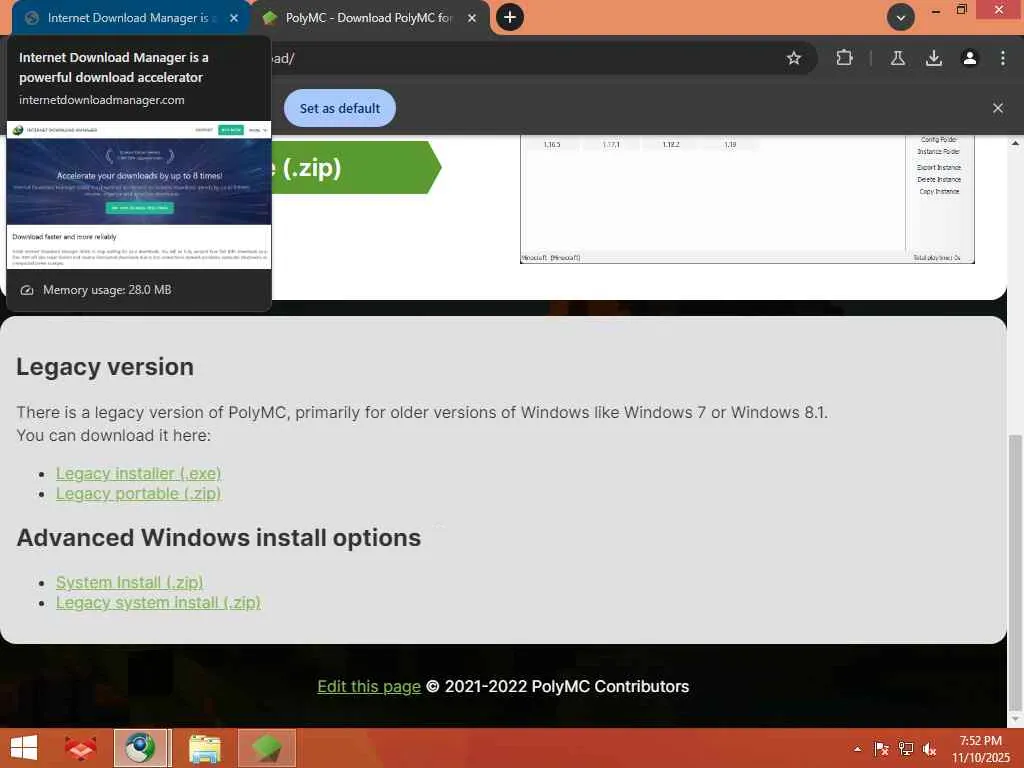Open the browser three-dot menu

[1002, 58]
